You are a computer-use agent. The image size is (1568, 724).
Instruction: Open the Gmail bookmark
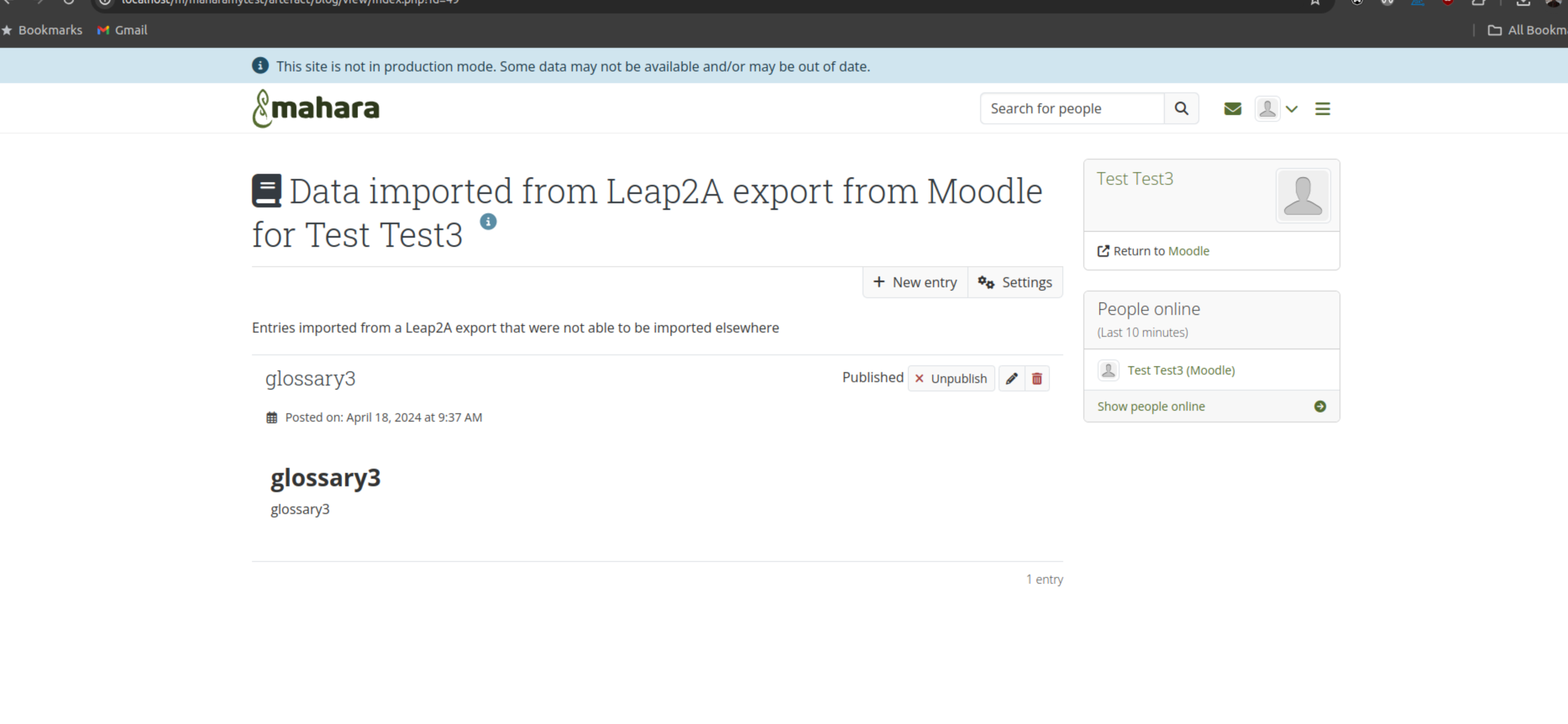coord(122,30)
